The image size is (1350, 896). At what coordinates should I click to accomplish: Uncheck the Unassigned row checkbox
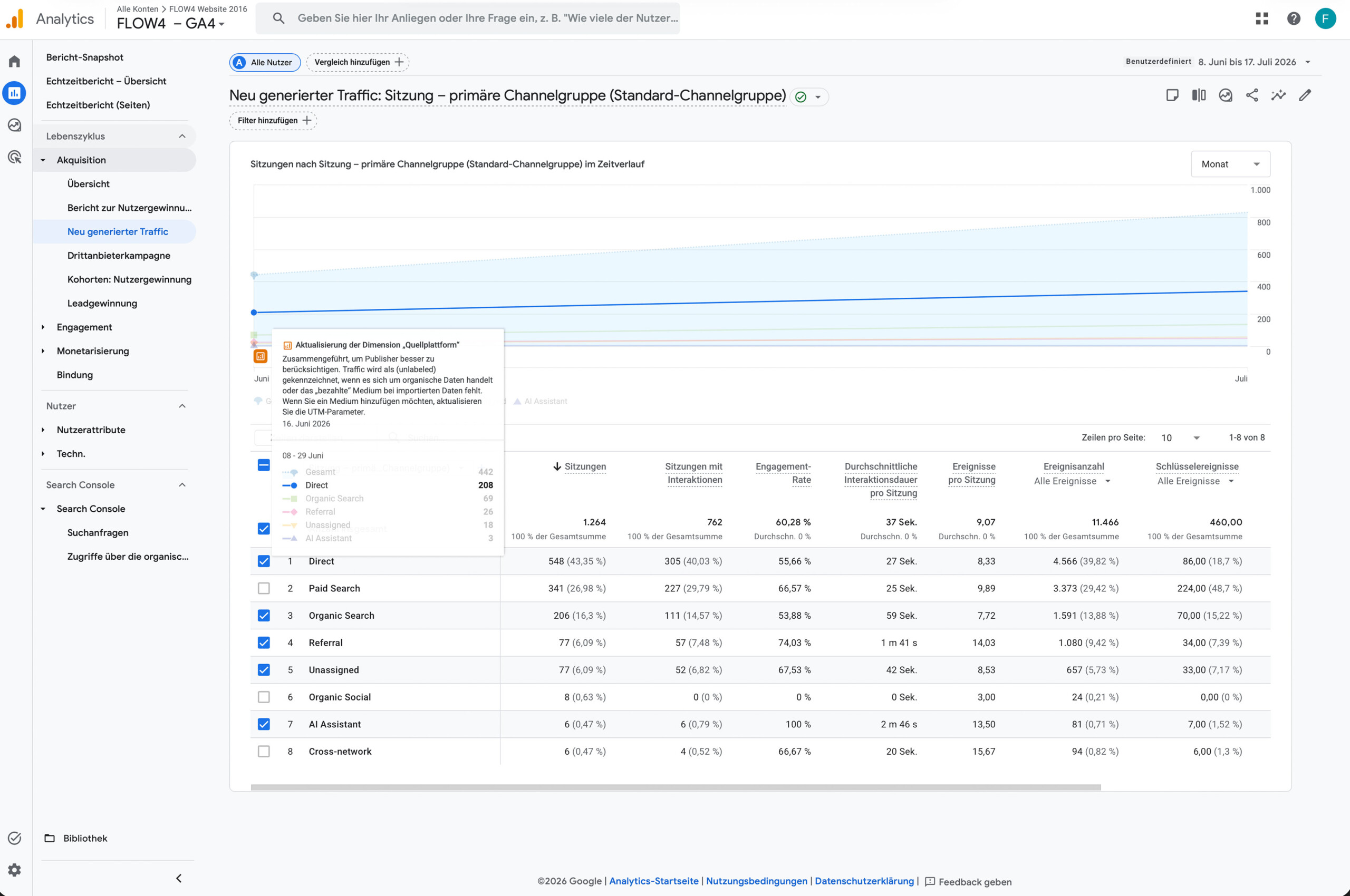coord(264,670)
